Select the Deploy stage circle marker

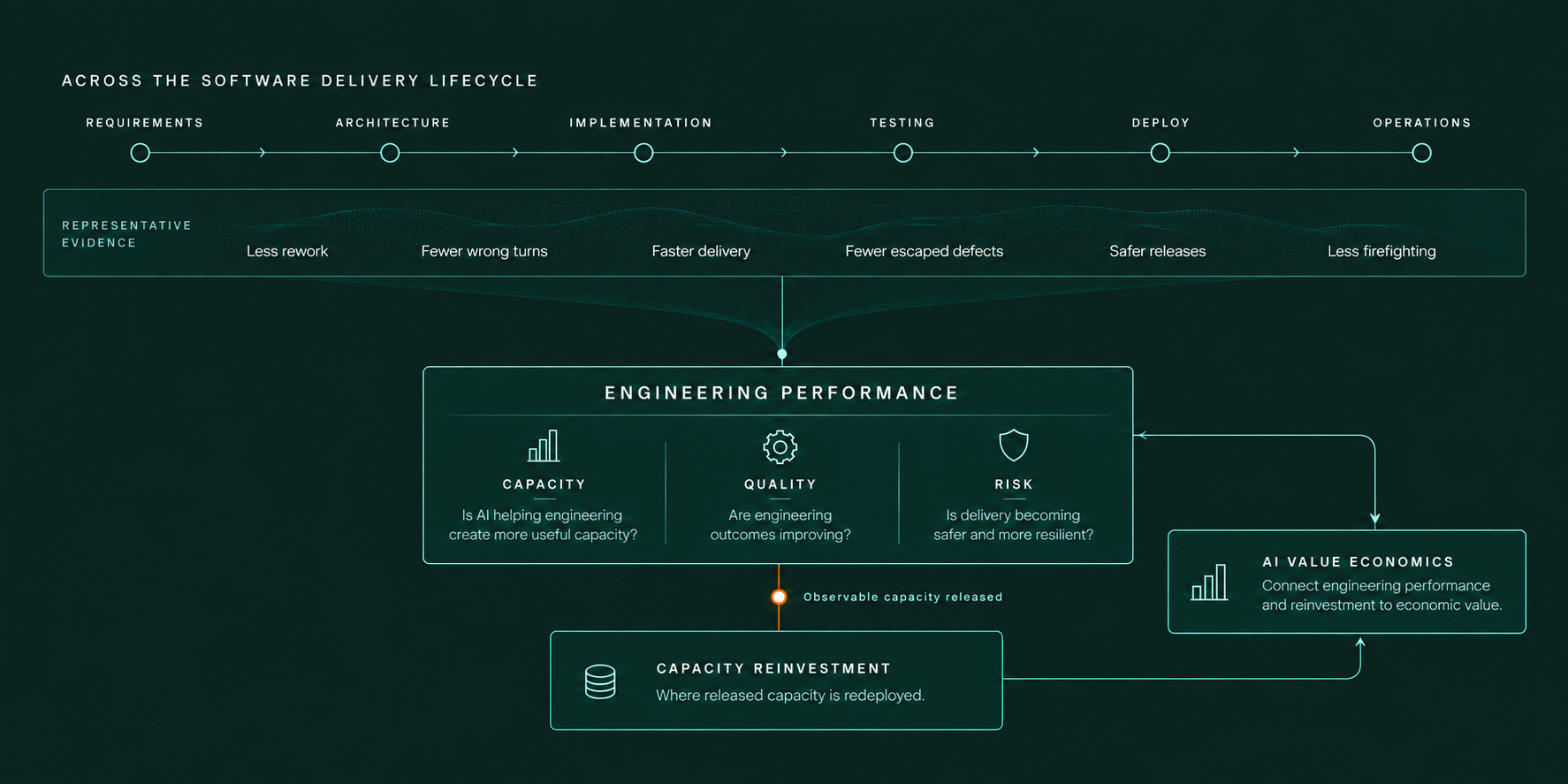click(1160, 153)
